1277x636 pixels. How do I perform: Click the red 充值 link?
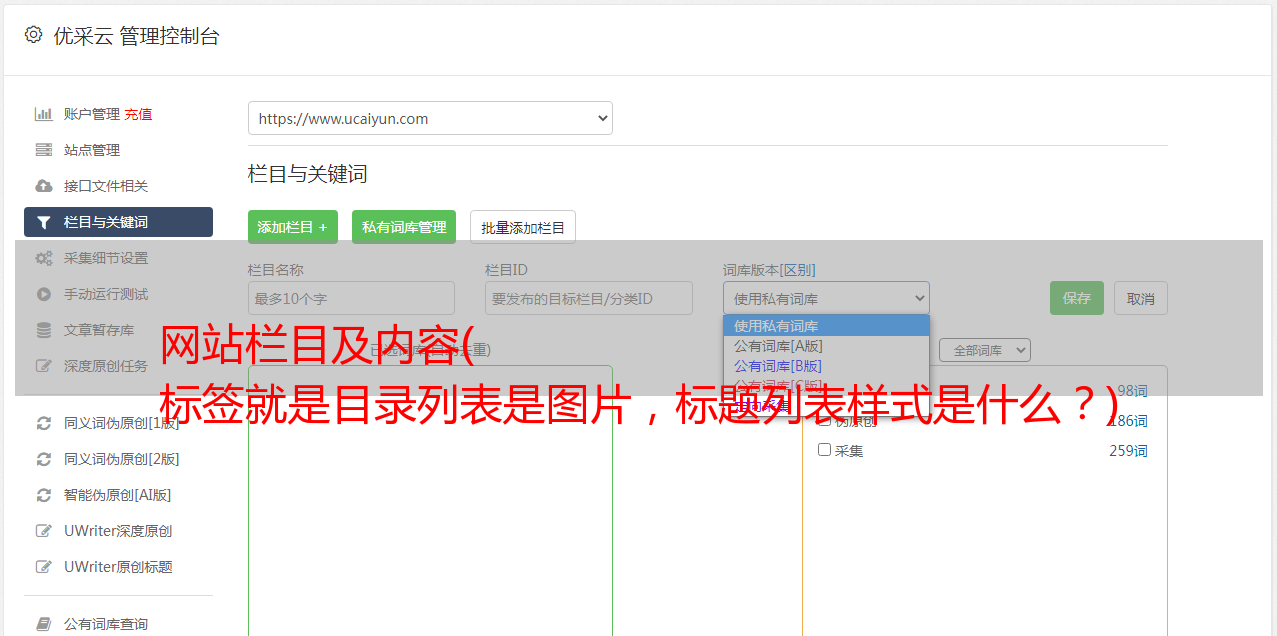(x=138, y=114)
